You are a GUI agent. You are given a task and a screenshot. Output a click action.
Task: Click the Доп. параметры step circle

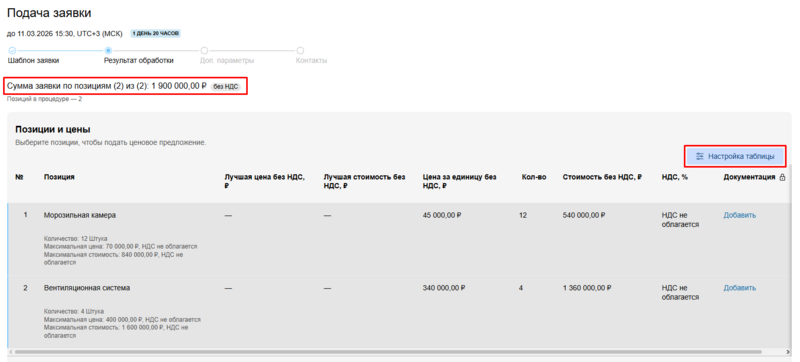(204, 50)
